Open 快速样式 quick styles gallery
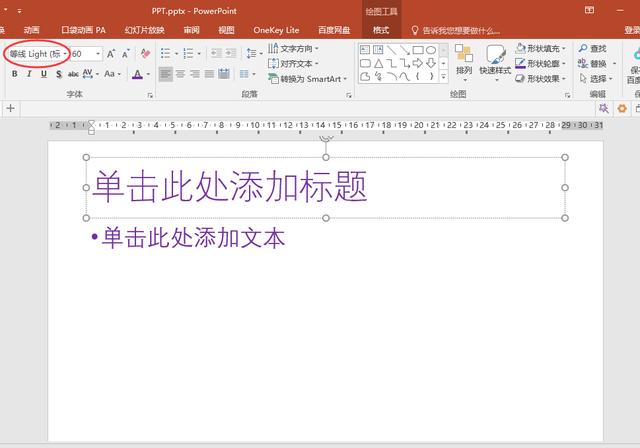 coord(495,62)
